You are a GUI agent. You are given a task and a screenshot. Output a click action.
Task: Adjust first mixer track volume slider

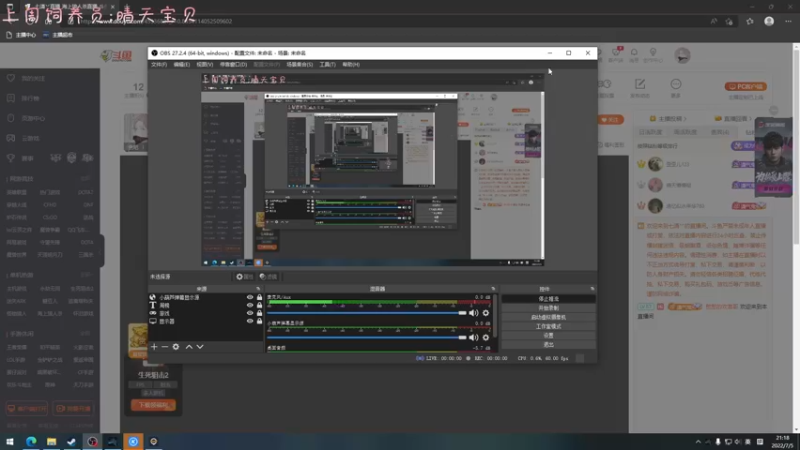click(x=366, y=313)
